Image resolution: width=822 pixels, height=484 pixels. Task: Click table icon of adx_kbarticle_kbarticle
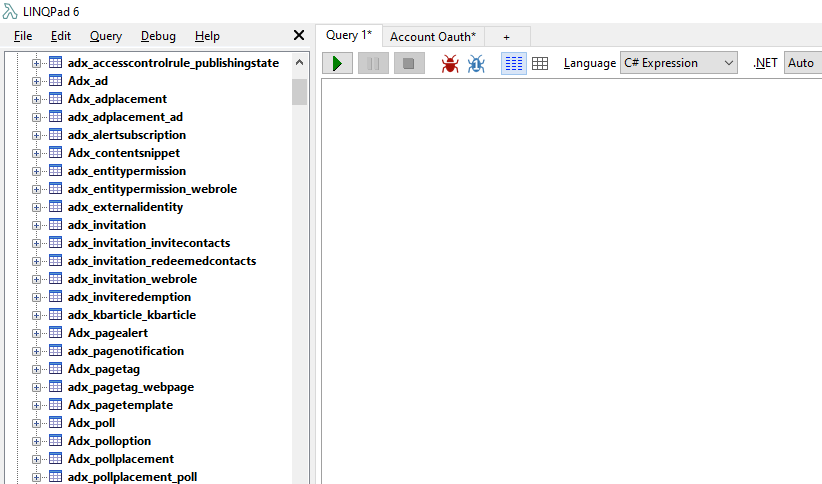[x=56, y=315]
